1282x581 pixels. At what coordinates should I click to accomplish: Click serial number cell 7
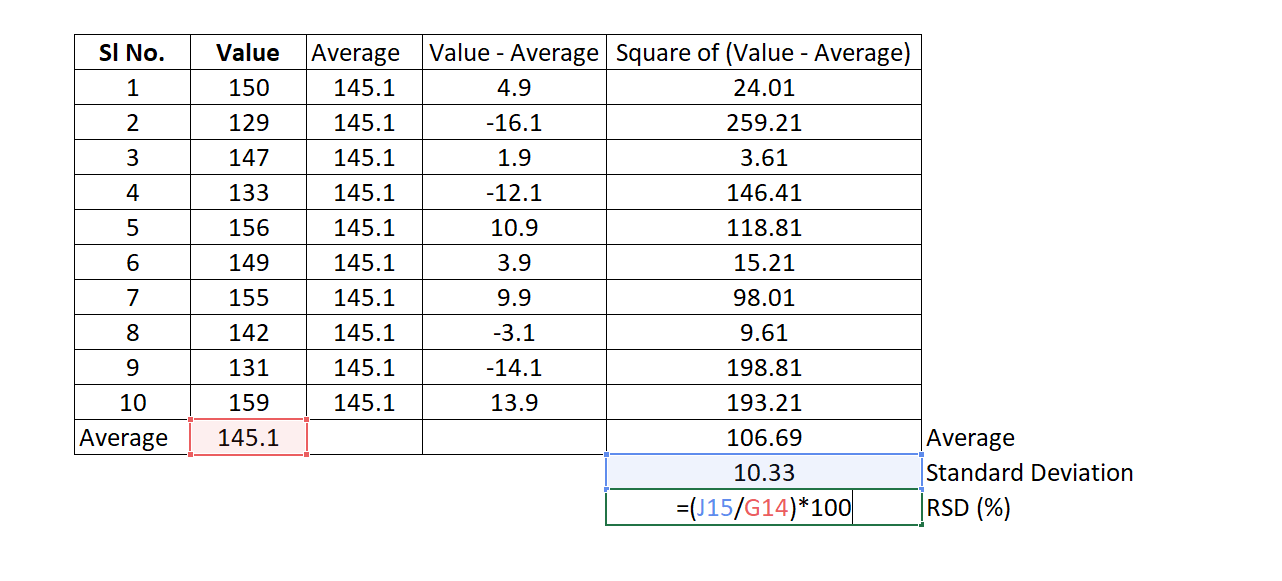[x=132, y=297]
